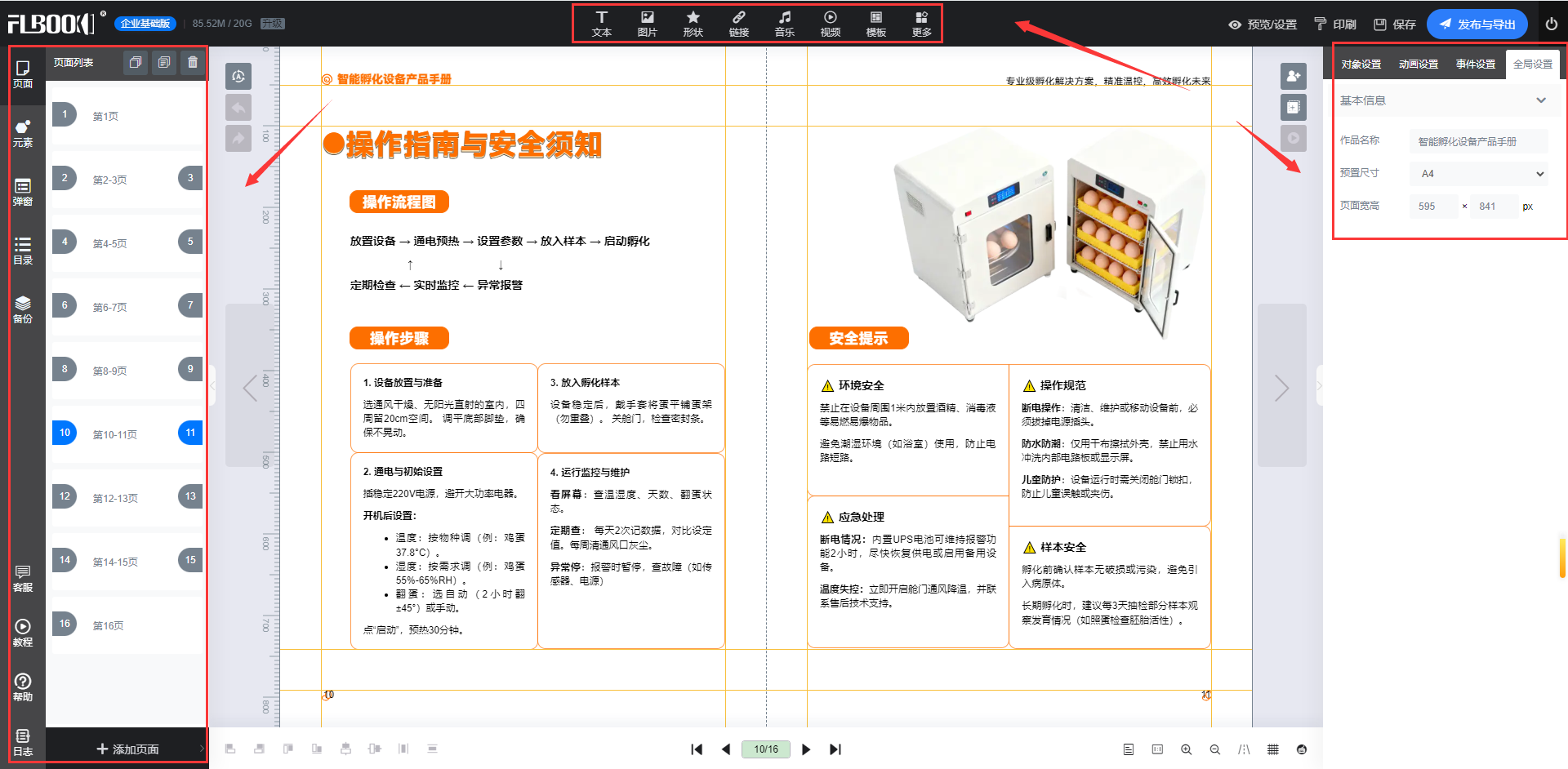Click the zoom in magnifier icon

pos(1186,749)
